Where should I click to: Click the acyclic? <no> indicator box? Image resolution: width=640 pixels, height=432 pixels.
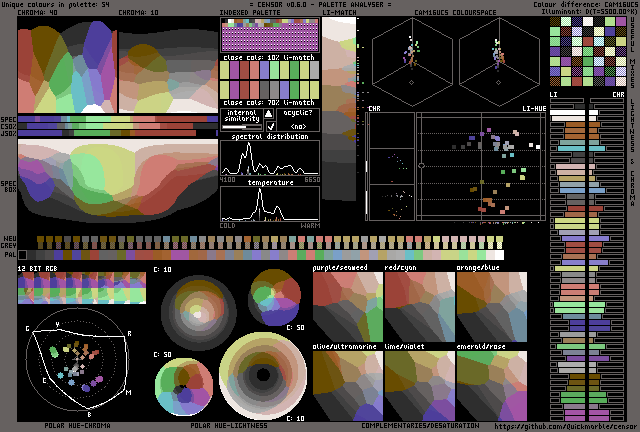click(298, 119)
